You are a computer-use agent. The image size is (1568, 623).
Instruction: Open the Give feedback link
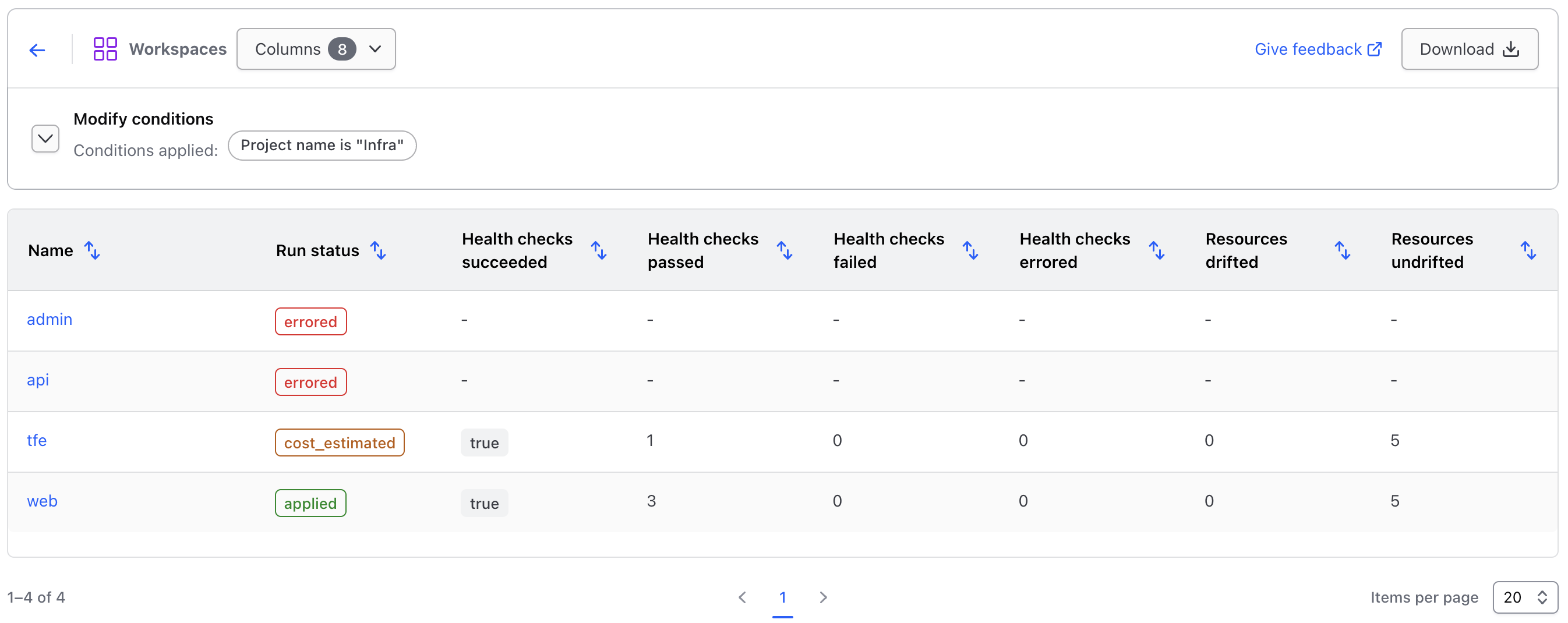[x=1308, y=49]
